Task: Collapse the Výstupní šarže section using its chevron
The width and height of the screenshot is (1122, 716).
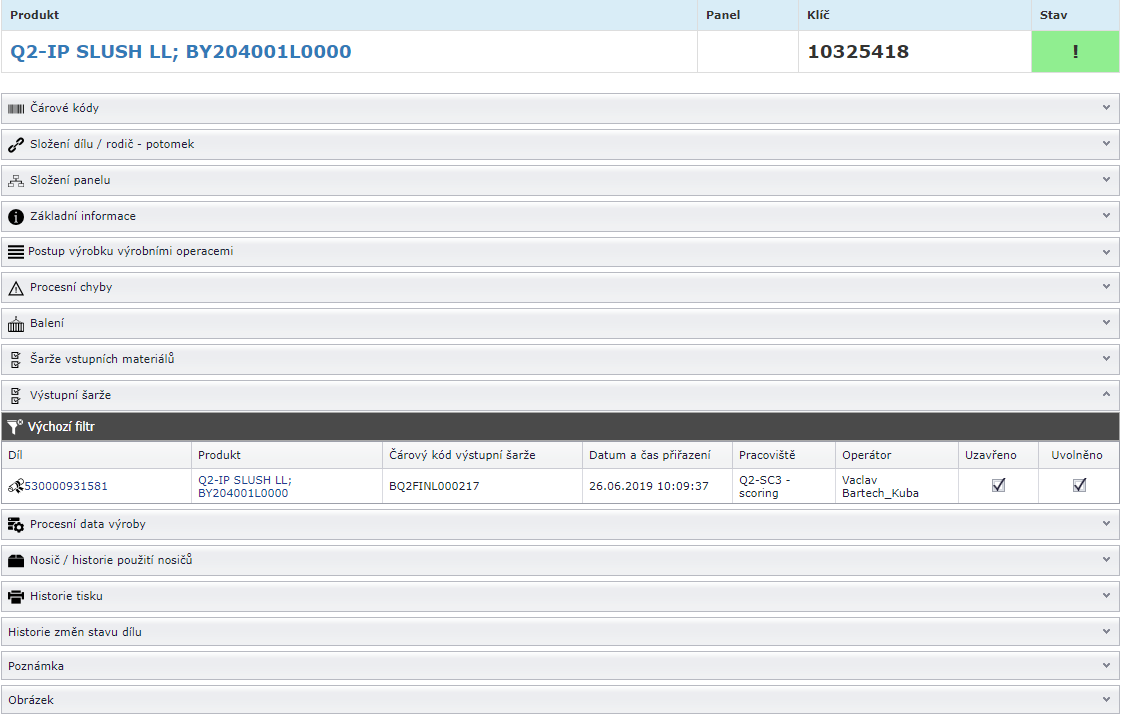Action: 1106,395
